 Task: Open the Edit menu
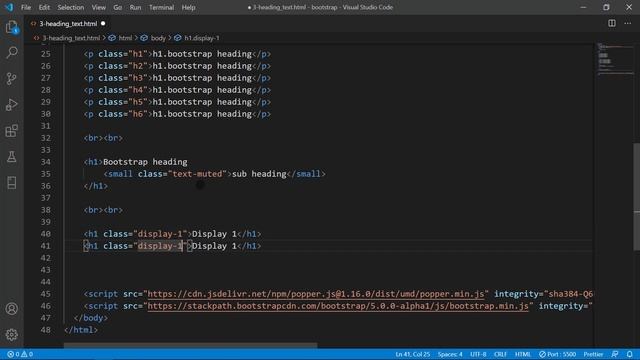(44, 7)
